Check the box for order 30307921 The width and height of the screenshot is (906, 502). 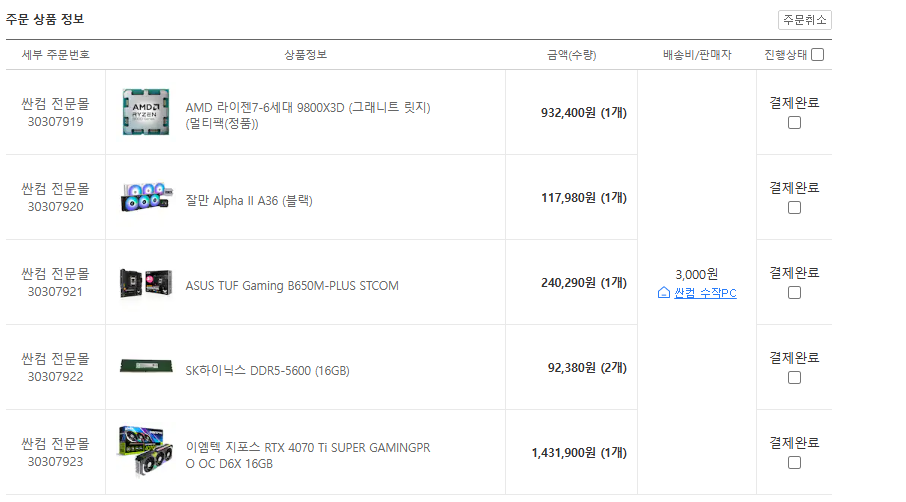coord(794,292)
